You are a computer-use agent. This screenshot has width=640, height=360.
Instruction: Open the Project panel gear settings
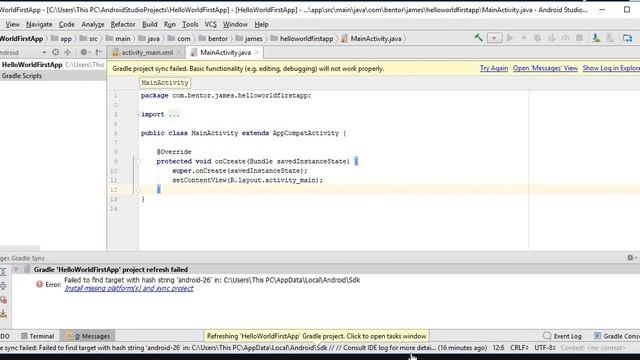coord(84,52)
